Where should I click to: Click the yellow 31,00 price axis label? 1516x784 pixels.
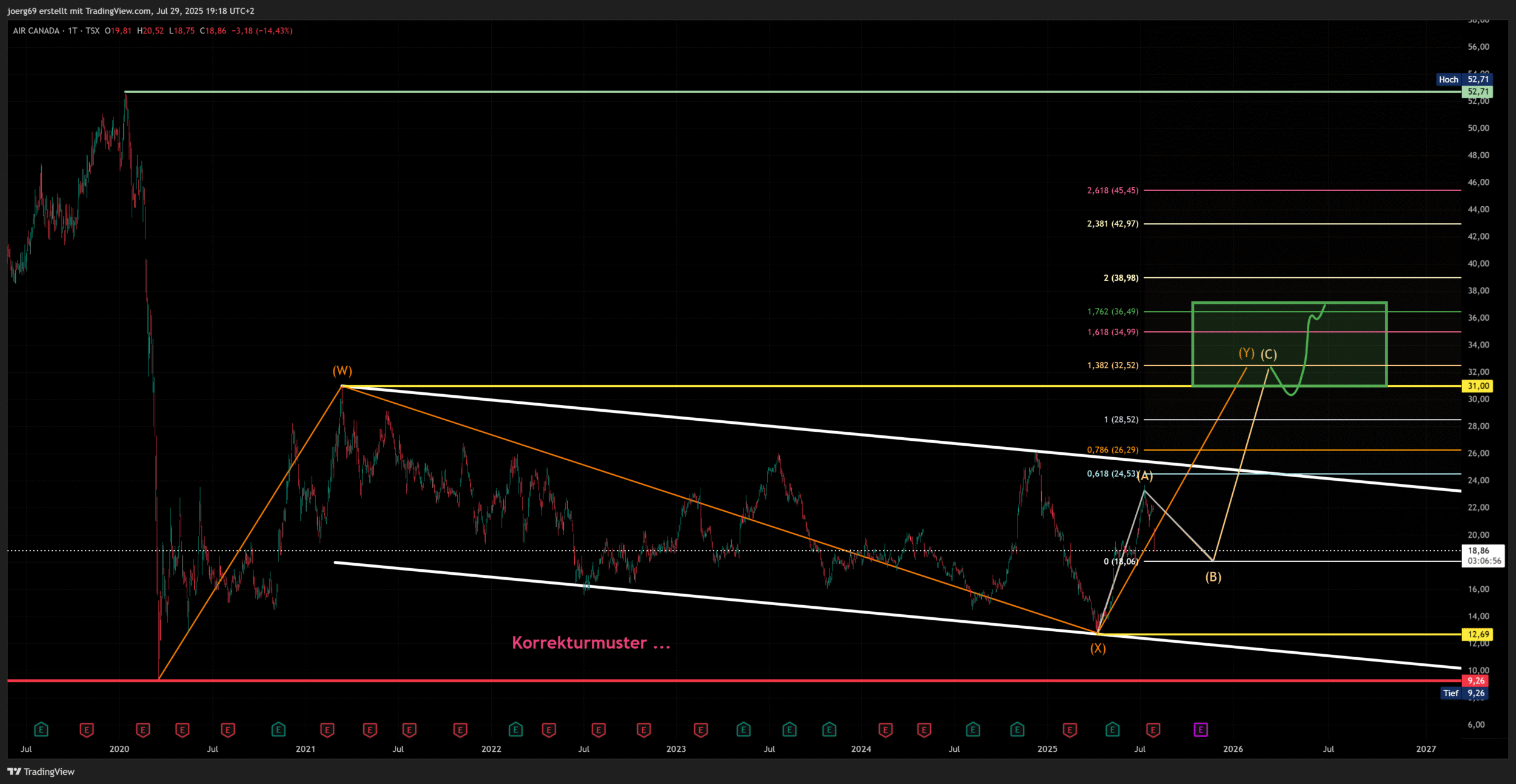pos(1478,386)
